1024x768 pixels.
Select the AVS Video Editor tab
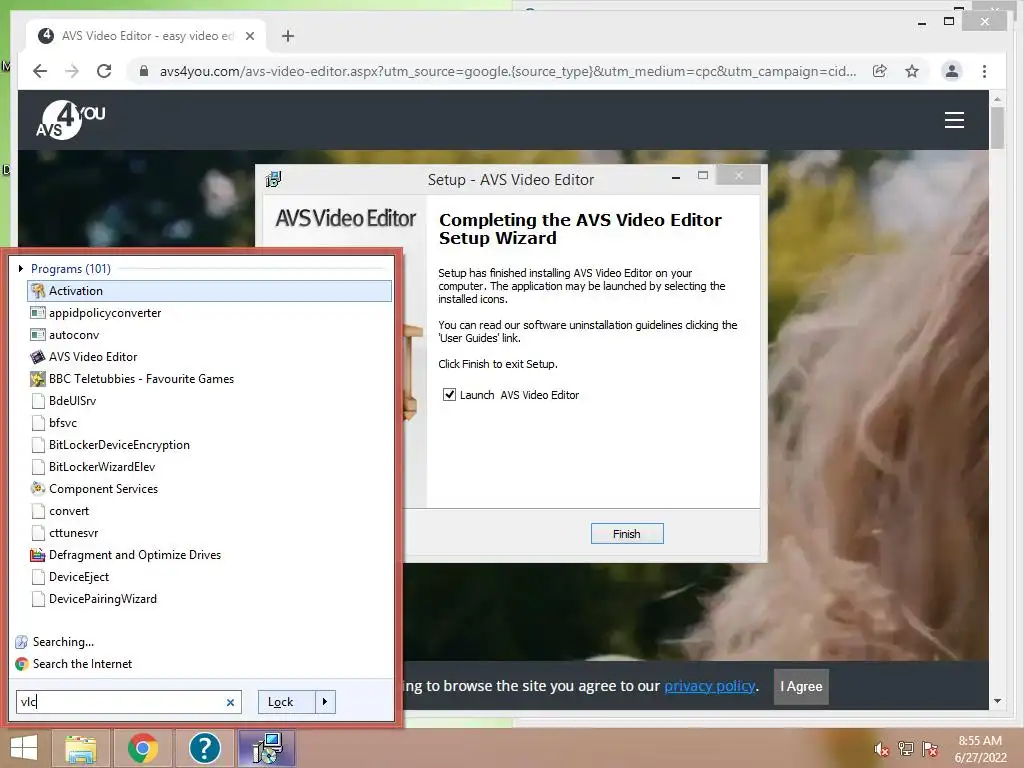[x=146, y=36]
